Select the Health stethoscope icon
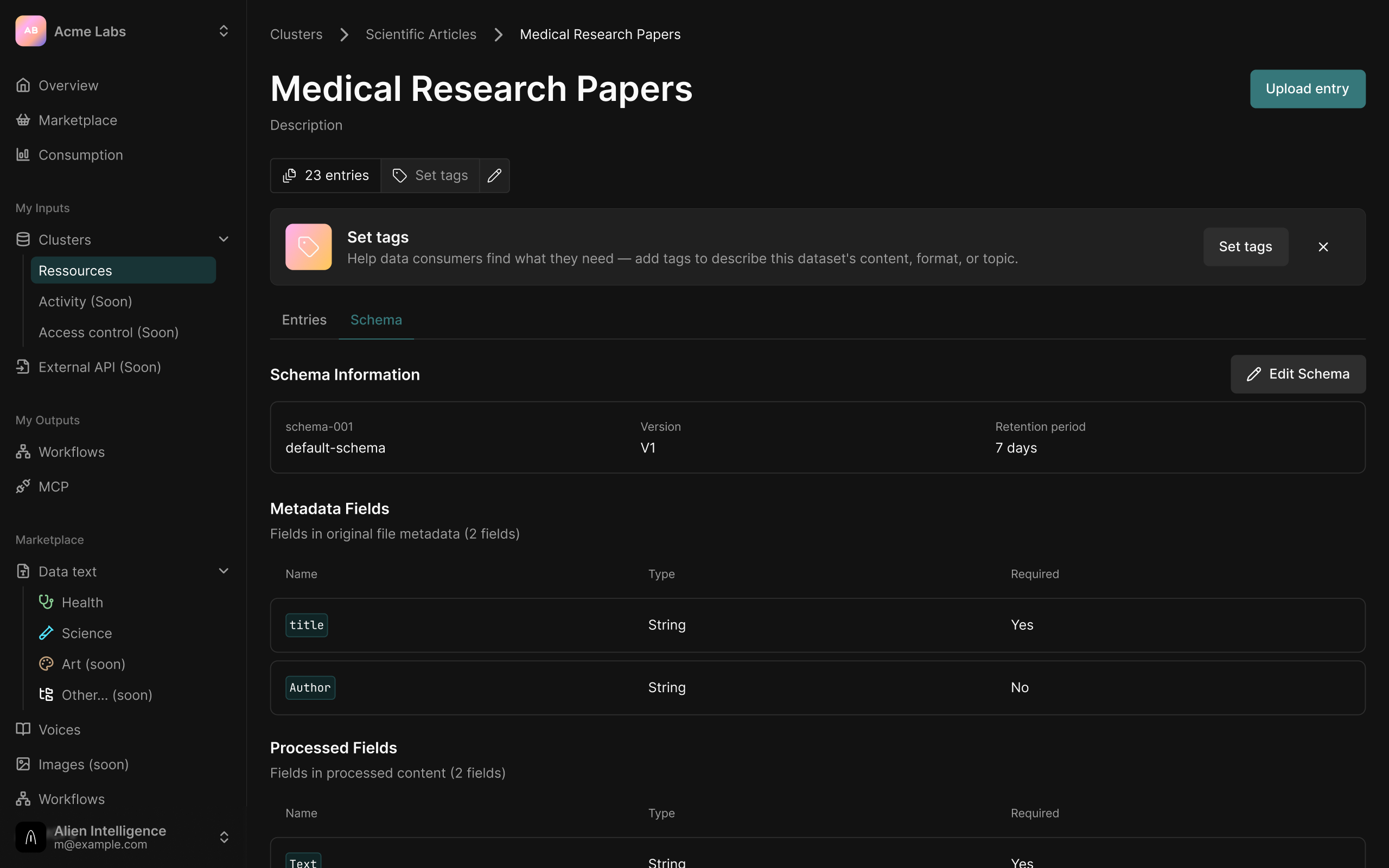1389x868 pixels. tap(46, 602)
